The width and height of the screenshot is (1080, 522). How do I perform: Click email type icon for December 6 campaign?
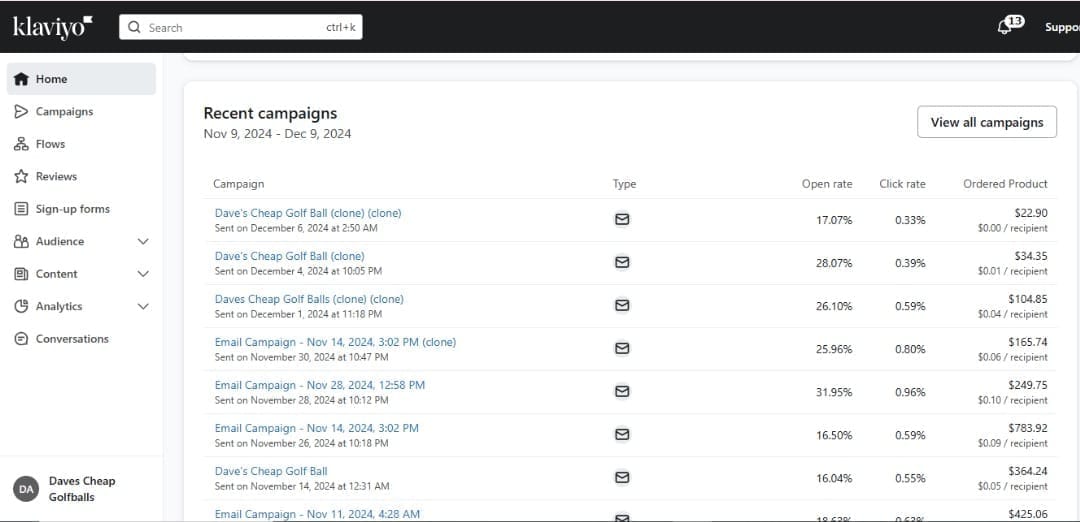(622, 220)
